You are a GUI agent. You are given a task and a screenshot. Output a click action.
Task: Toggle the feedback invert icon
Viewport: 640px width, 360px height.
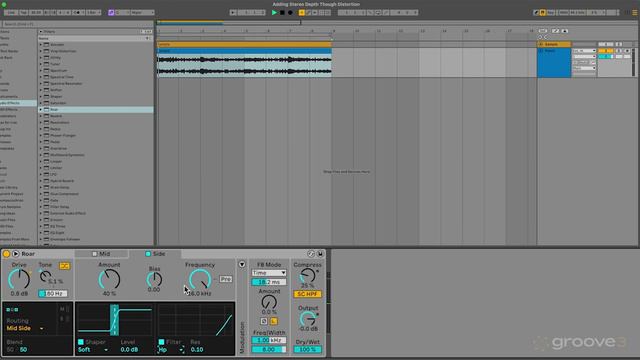click(264, 321)
